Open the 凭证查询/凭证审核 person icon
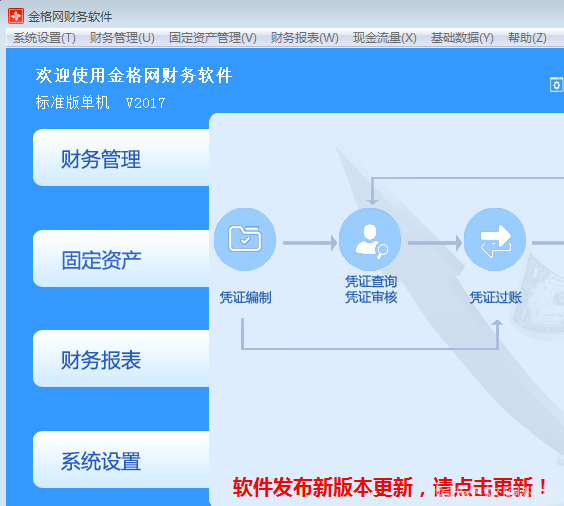Viewport: 564px width, 506px height. pos(370,240)
